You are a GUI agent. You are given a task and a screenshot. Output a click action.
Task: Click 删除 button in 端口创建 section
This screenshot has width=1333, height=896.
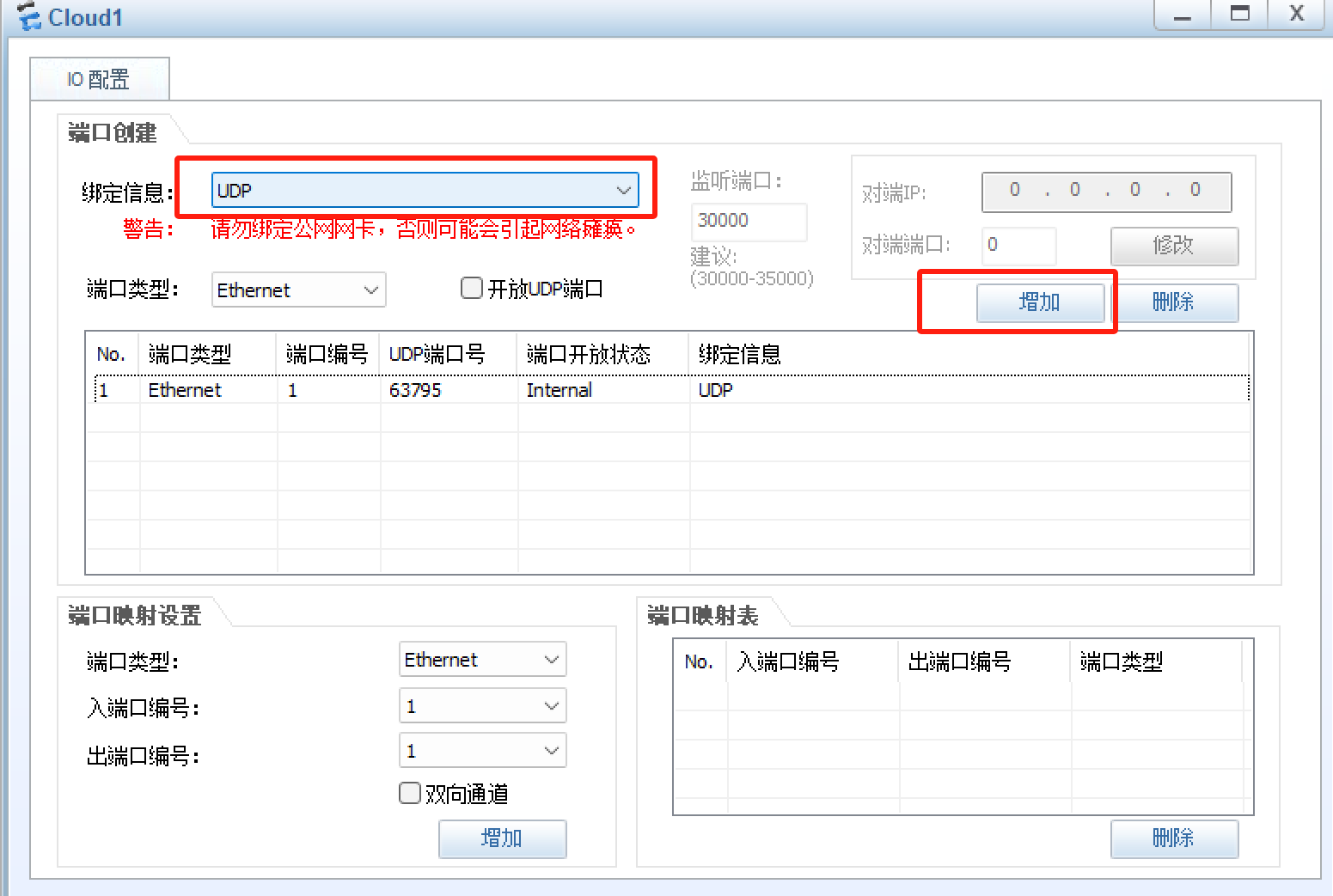[1174, 302]
